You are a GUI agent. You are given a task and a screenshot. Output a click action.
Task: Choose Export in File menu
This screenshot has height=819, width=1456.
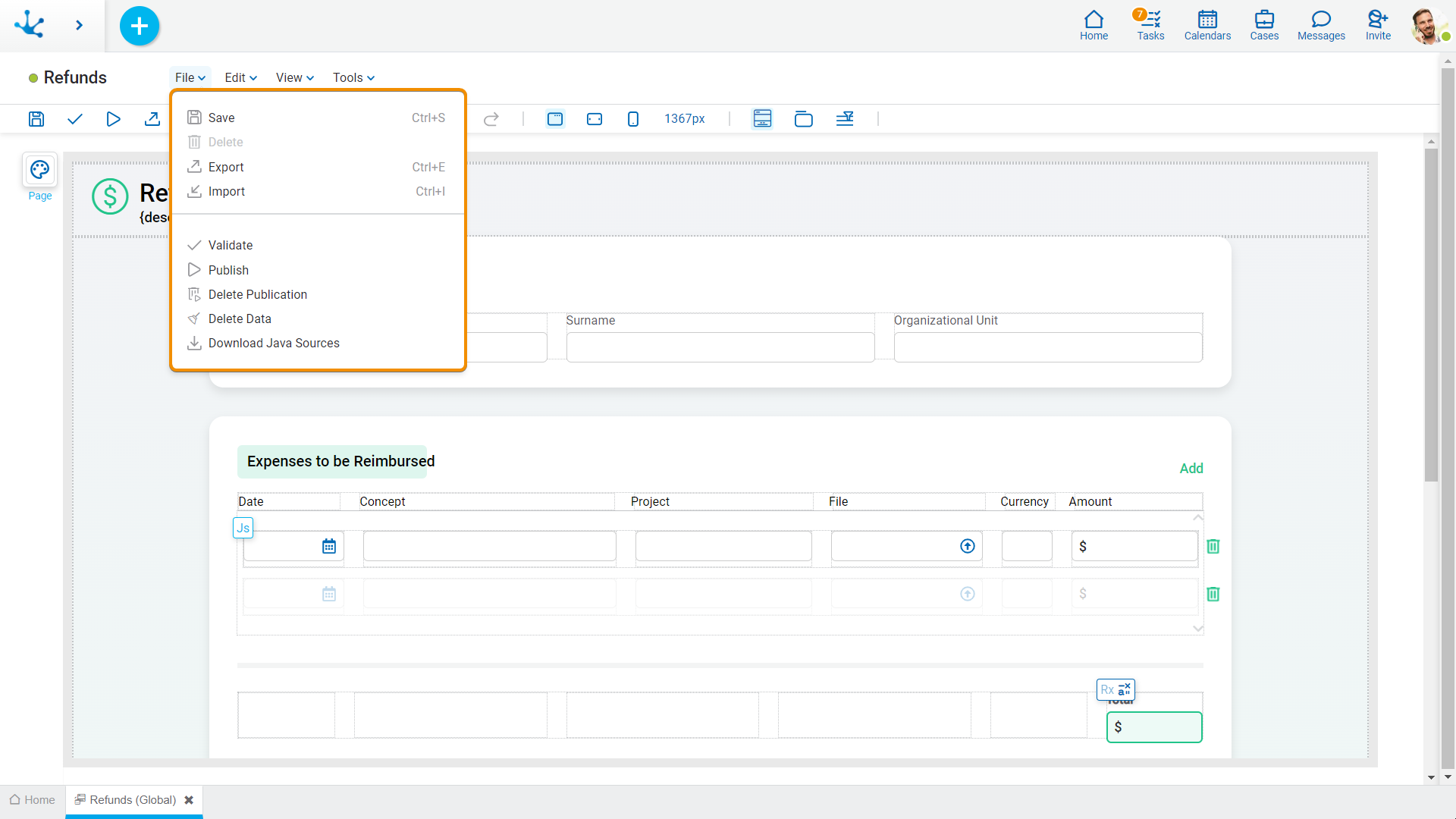tap(316, 167)
